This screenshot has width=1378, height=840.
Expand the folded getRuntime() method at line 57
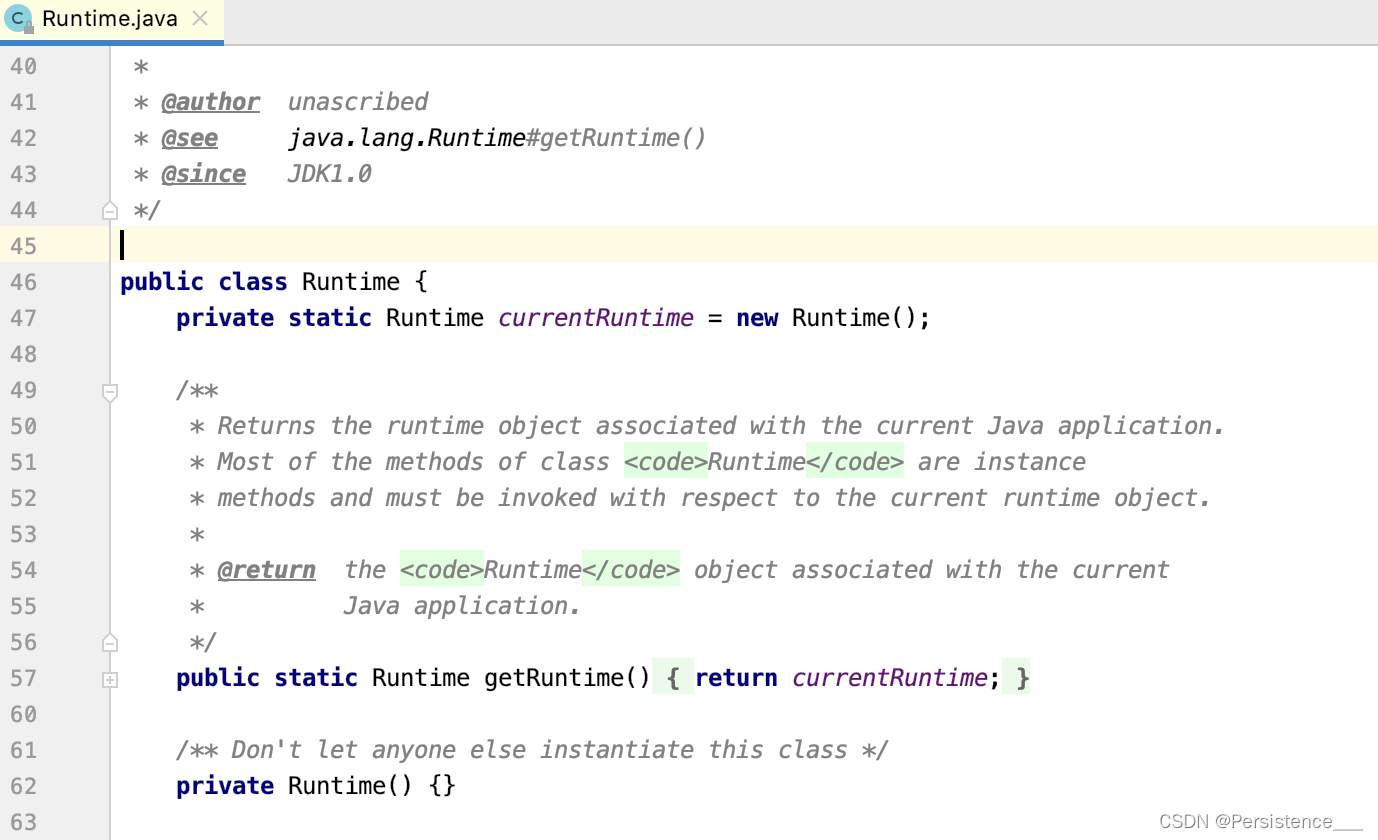point(110,679)
